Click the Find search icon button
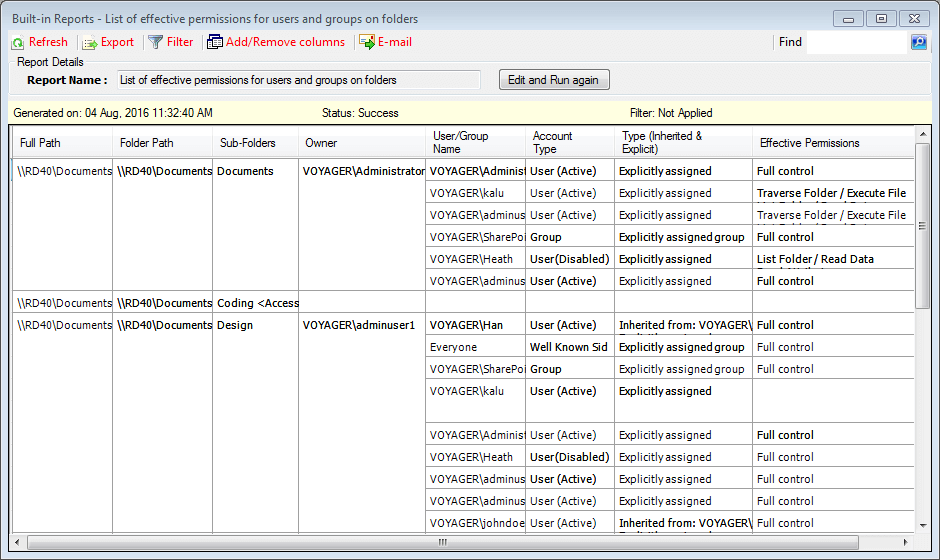This screenshot has width=940, height=560. click(918, 42)
